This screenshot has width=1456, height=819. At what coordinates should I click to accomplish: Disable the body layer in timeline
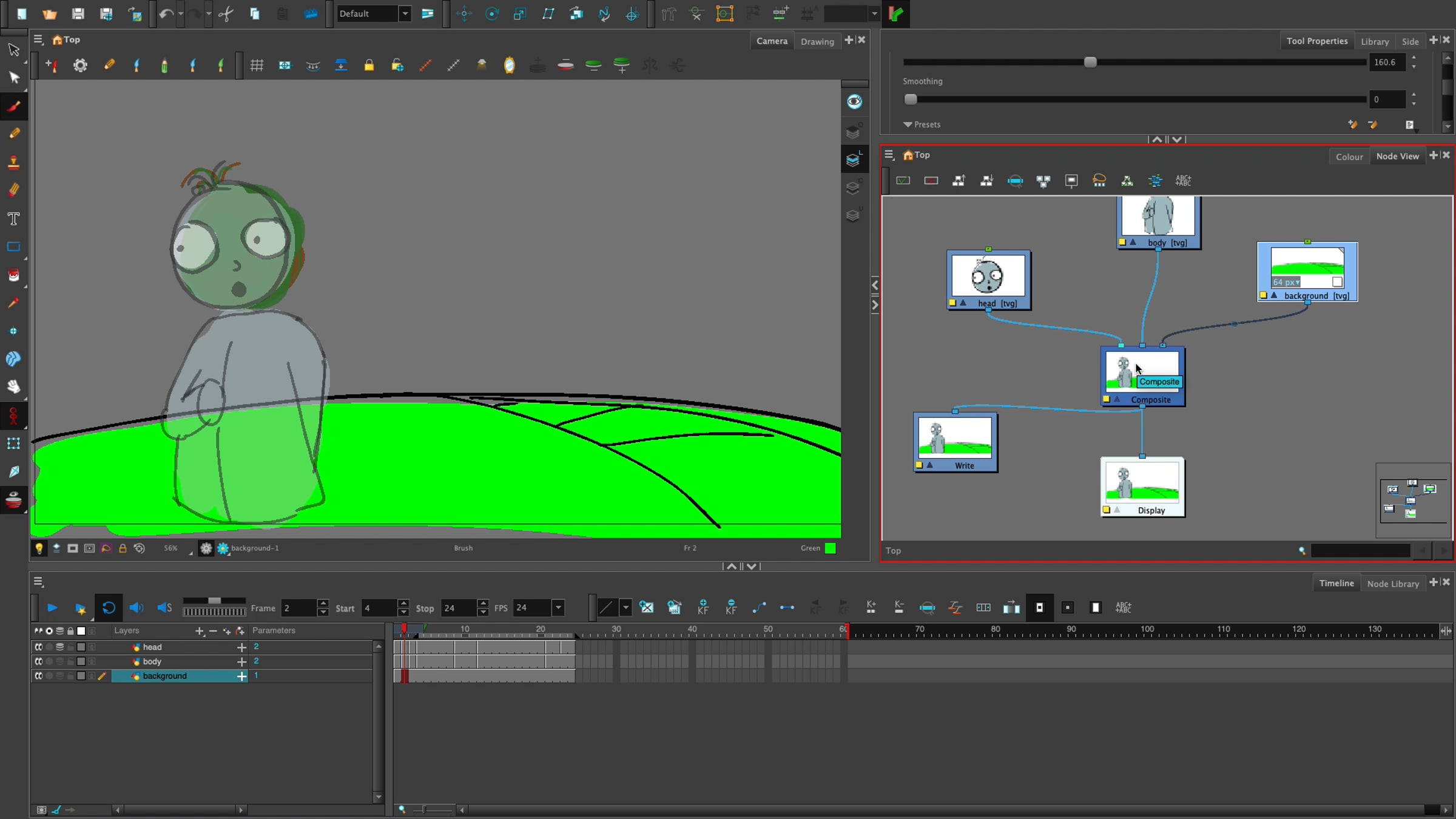(39, 661)
